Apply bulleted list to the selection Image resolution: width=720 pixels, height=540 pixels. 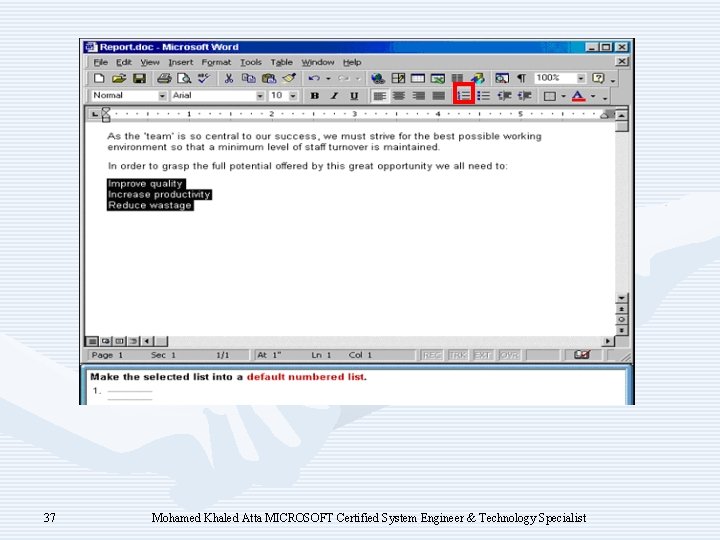pos(484,96)
